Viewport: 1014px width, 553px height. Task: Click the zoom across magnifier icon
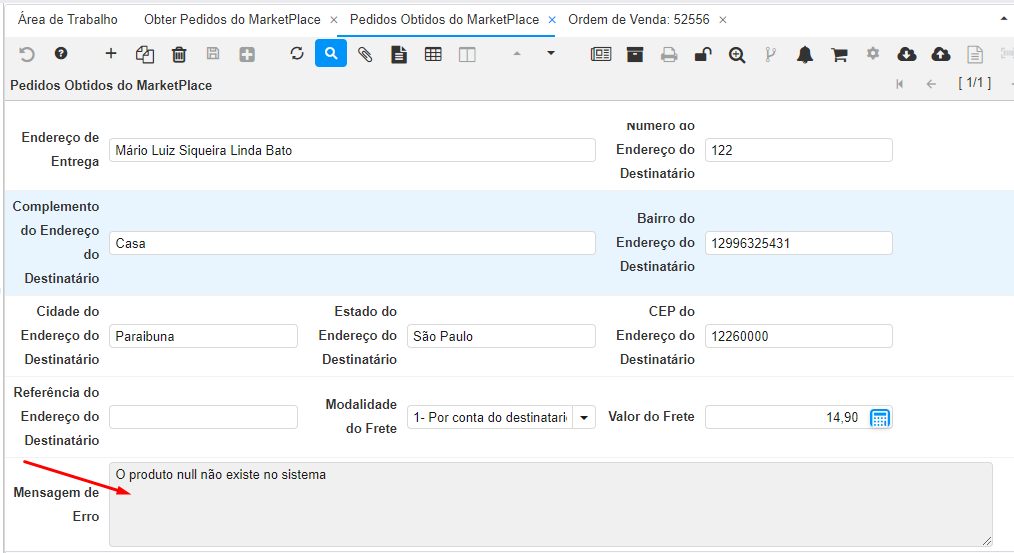(x=737, y=54)
